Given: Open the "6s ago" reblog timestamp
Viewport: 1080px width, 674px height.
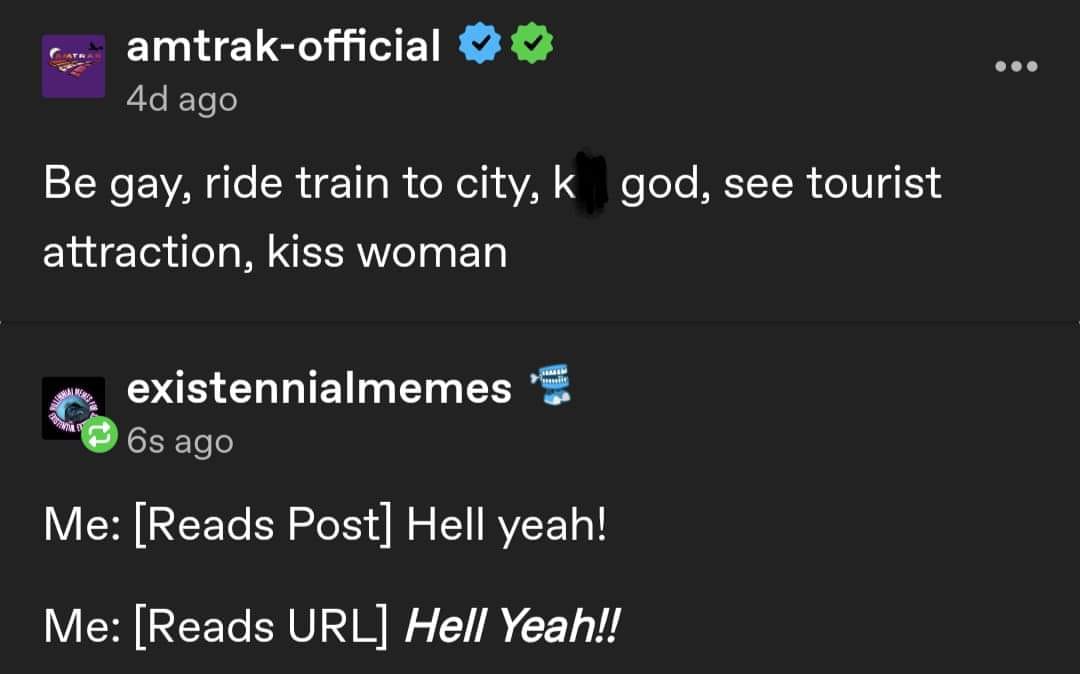Looking at the screenshot, I should point(180,441).
